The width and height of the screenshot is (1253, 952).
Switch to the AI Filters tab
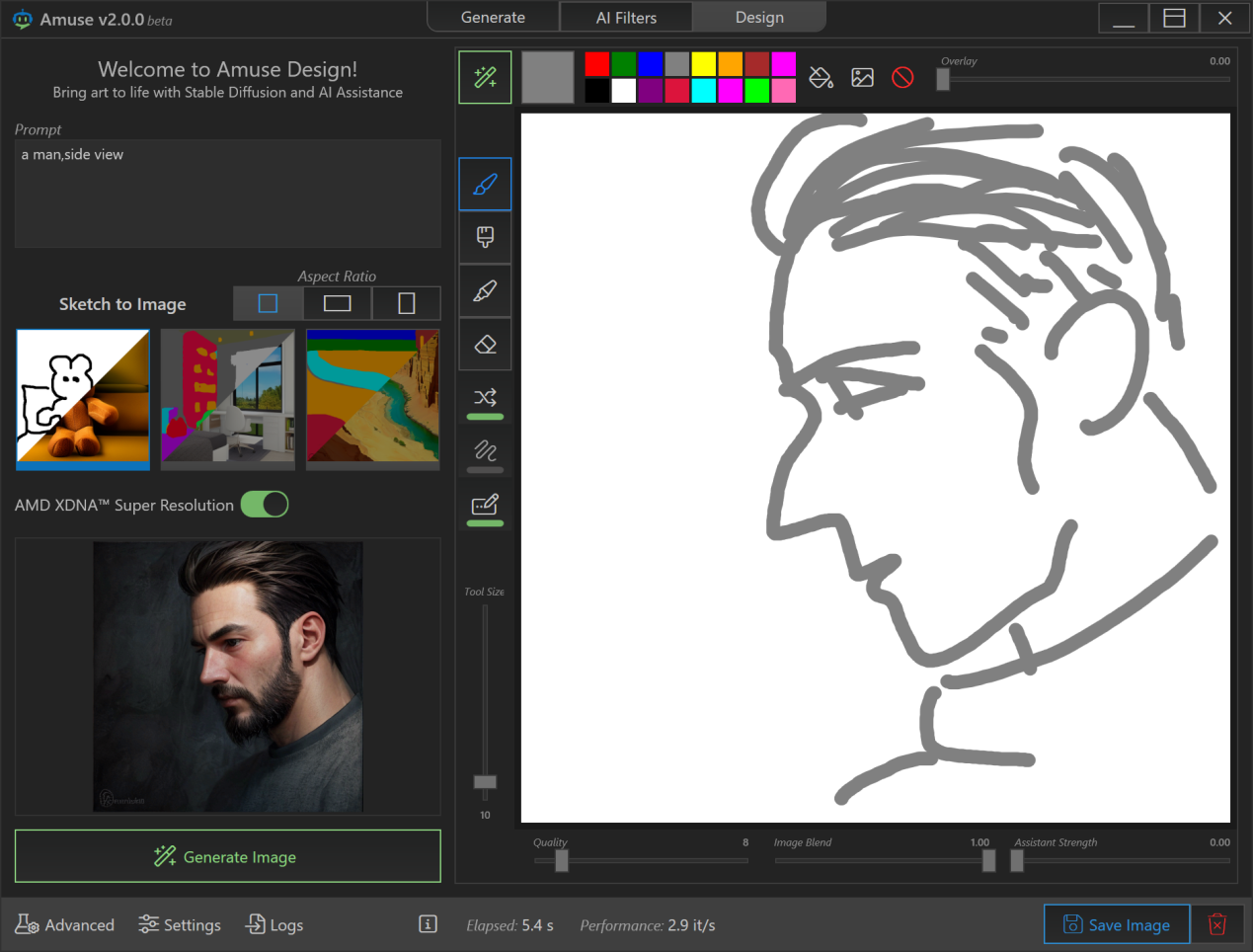[x=626, y=18]
